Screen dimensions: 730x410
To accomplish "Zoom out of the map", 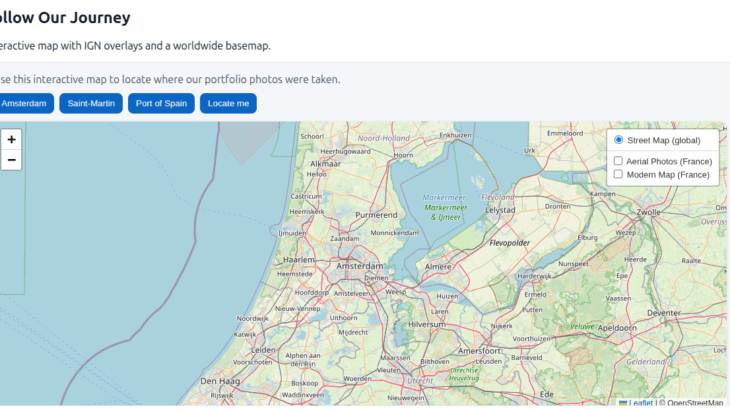I will pyautogui.click(x=11, y=160).
